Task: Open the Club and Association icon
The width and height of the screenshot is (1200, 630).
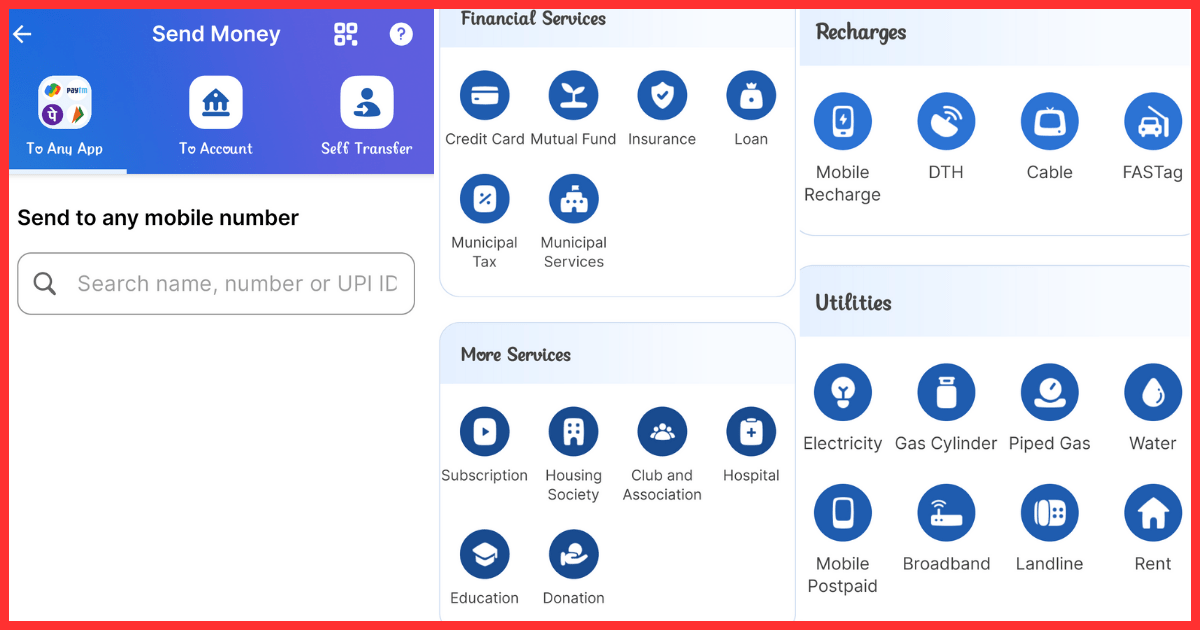Action: pyautogui.click(x=662, y=432)
